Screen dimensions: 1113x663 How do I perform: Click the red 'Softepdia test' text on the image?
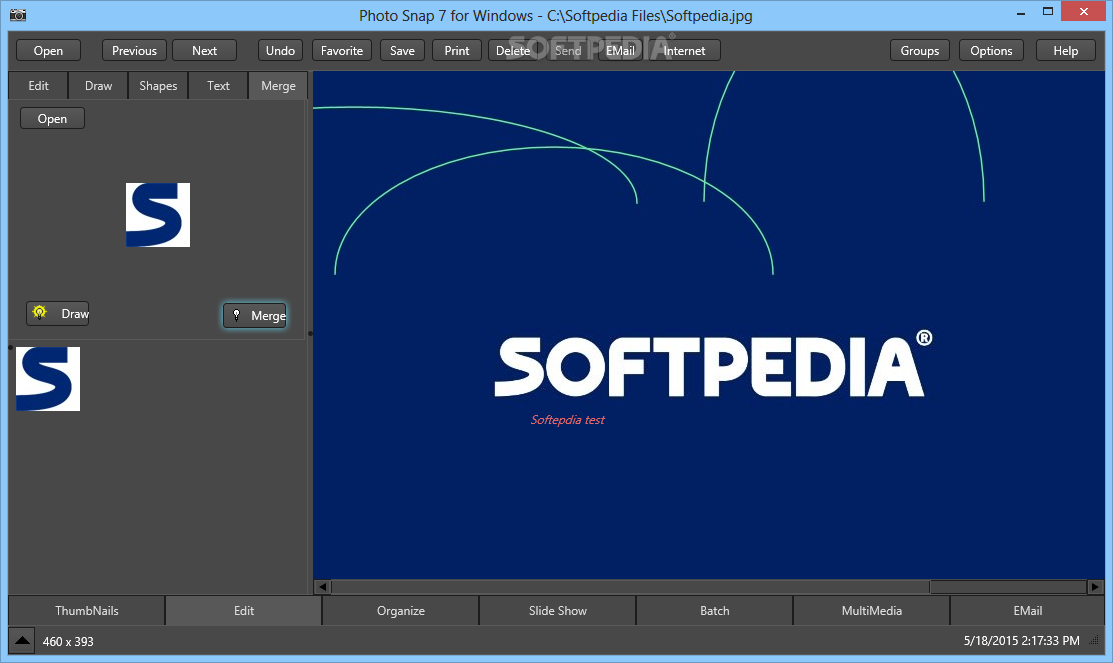click(x=567, y=420)
